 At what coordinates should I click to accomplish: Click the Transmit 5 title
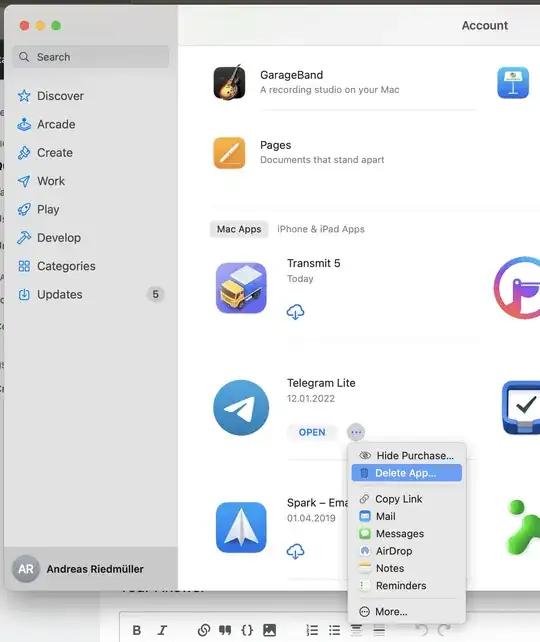pos(314,263)
